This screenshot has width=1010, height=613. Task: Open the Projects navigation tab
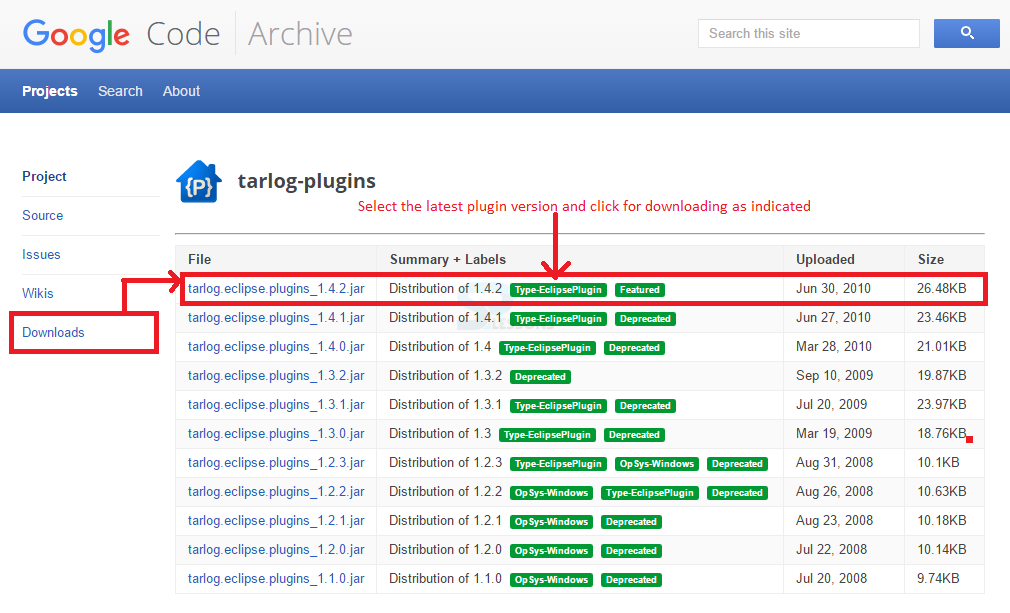(50, 91)
